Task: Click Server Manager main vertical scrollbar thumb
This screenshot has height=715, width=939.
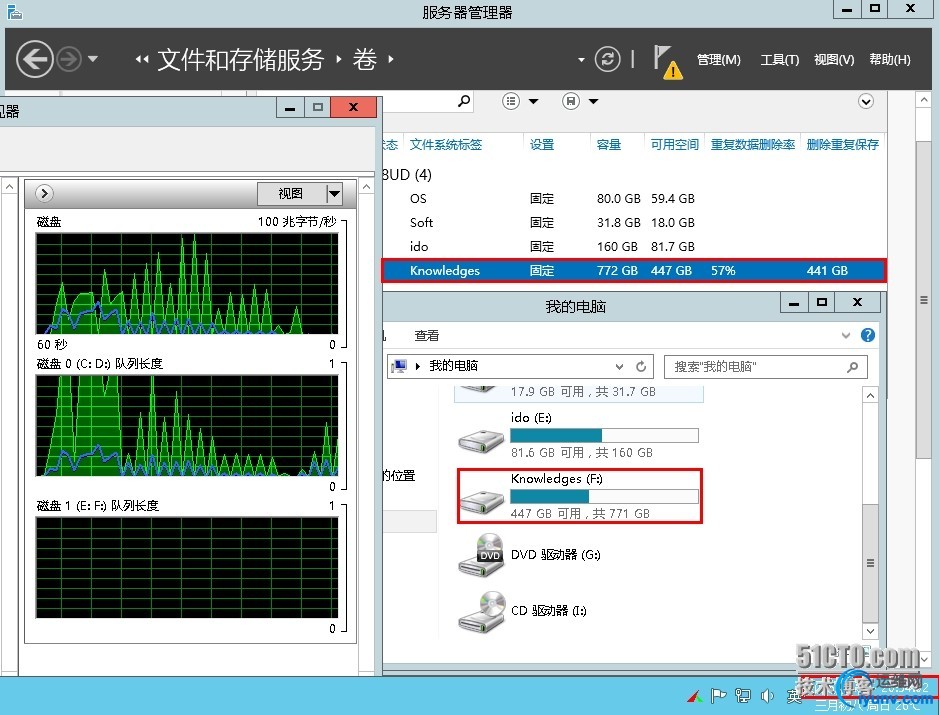Action: pos(924,299)
